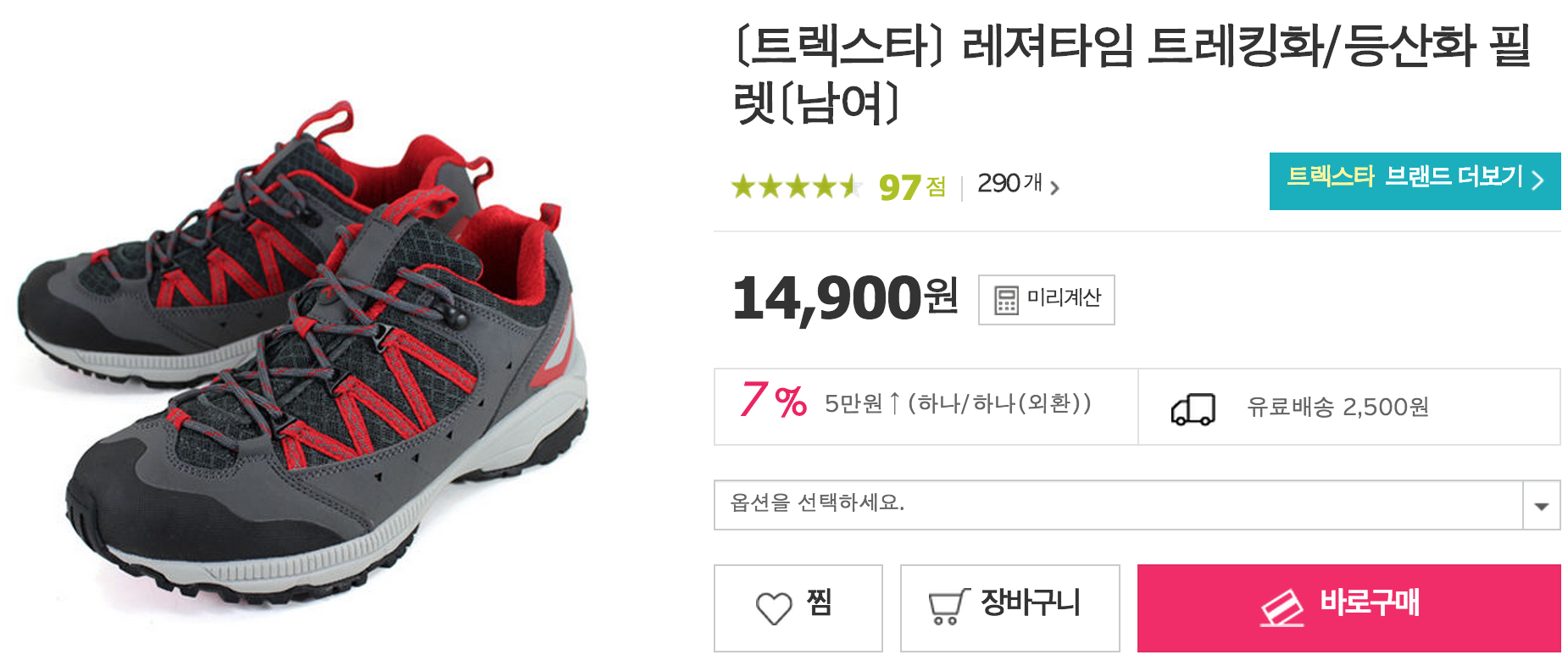Click the option selector's down arrow
The width and height of the screenshot is (1568, 666).
click(x=1541, y=506)
